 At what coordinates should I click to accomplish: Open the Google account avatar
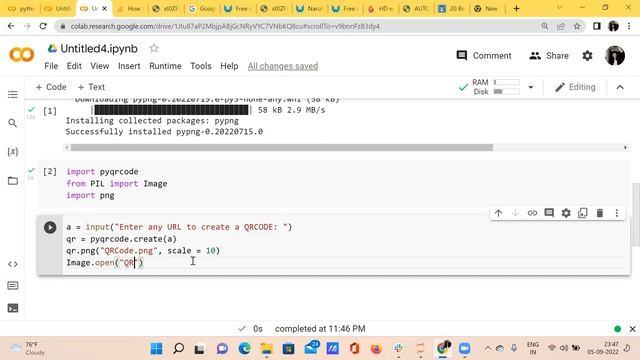(615, 56)
